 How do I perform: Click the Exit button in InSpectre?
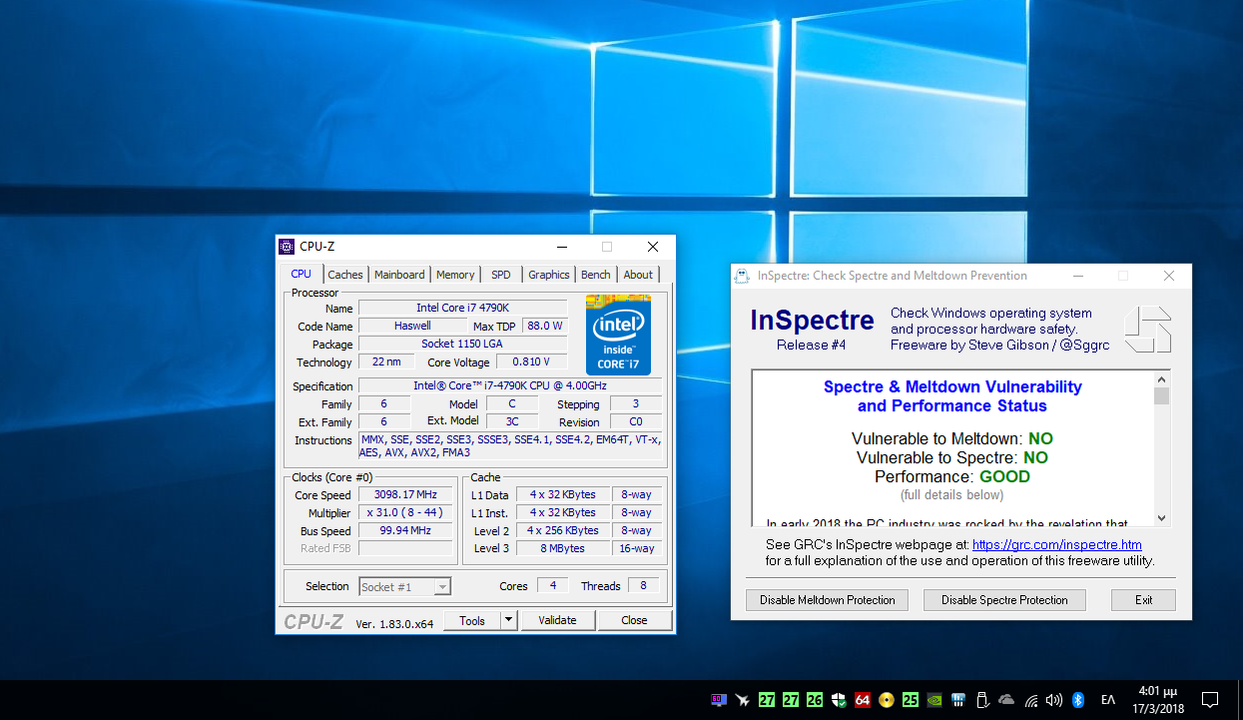pos(1143,600)
